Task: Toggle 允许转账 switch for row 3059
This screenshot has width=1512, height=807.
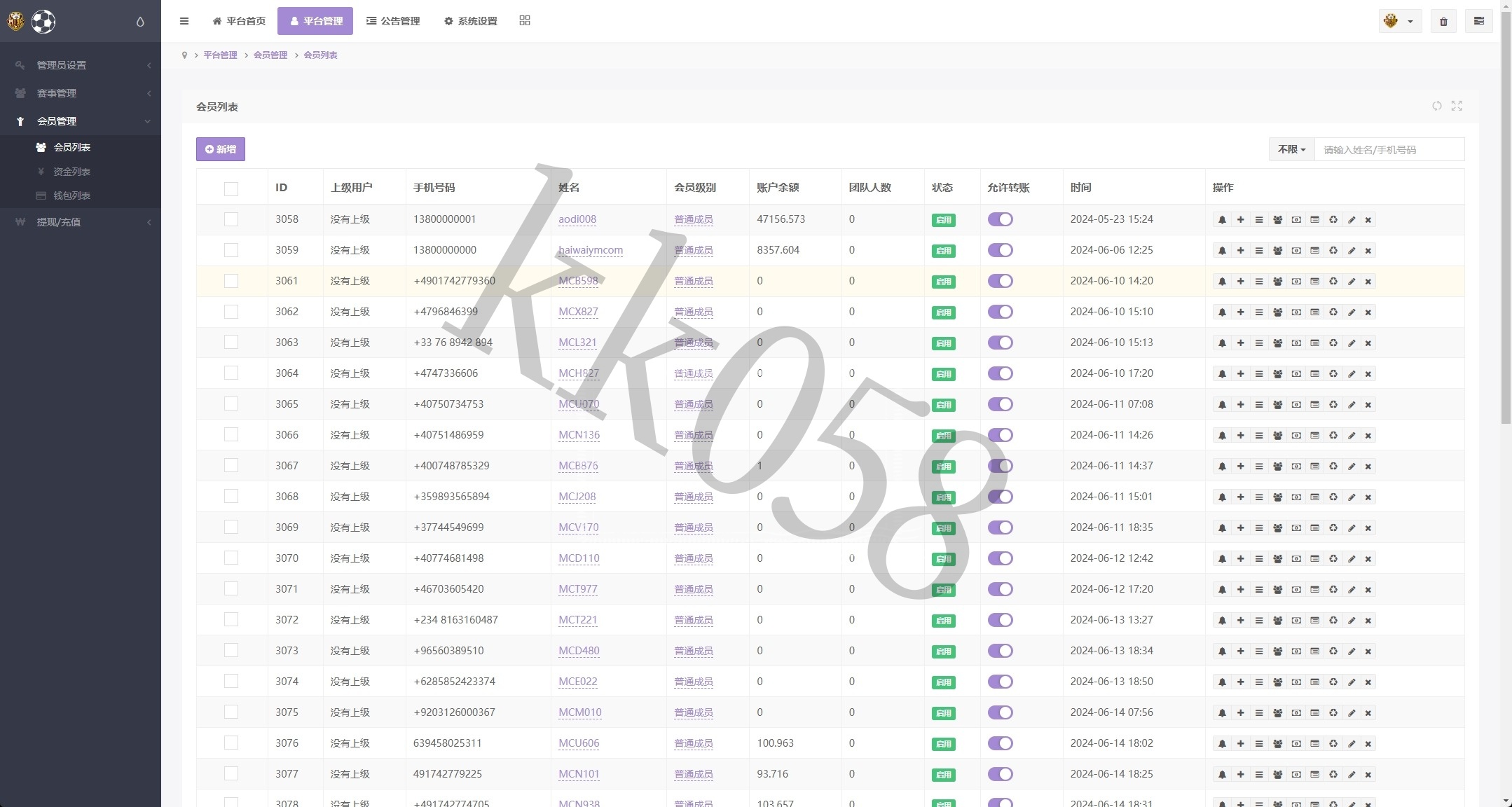Action: pyautogui.click(x=1001, y=250)
